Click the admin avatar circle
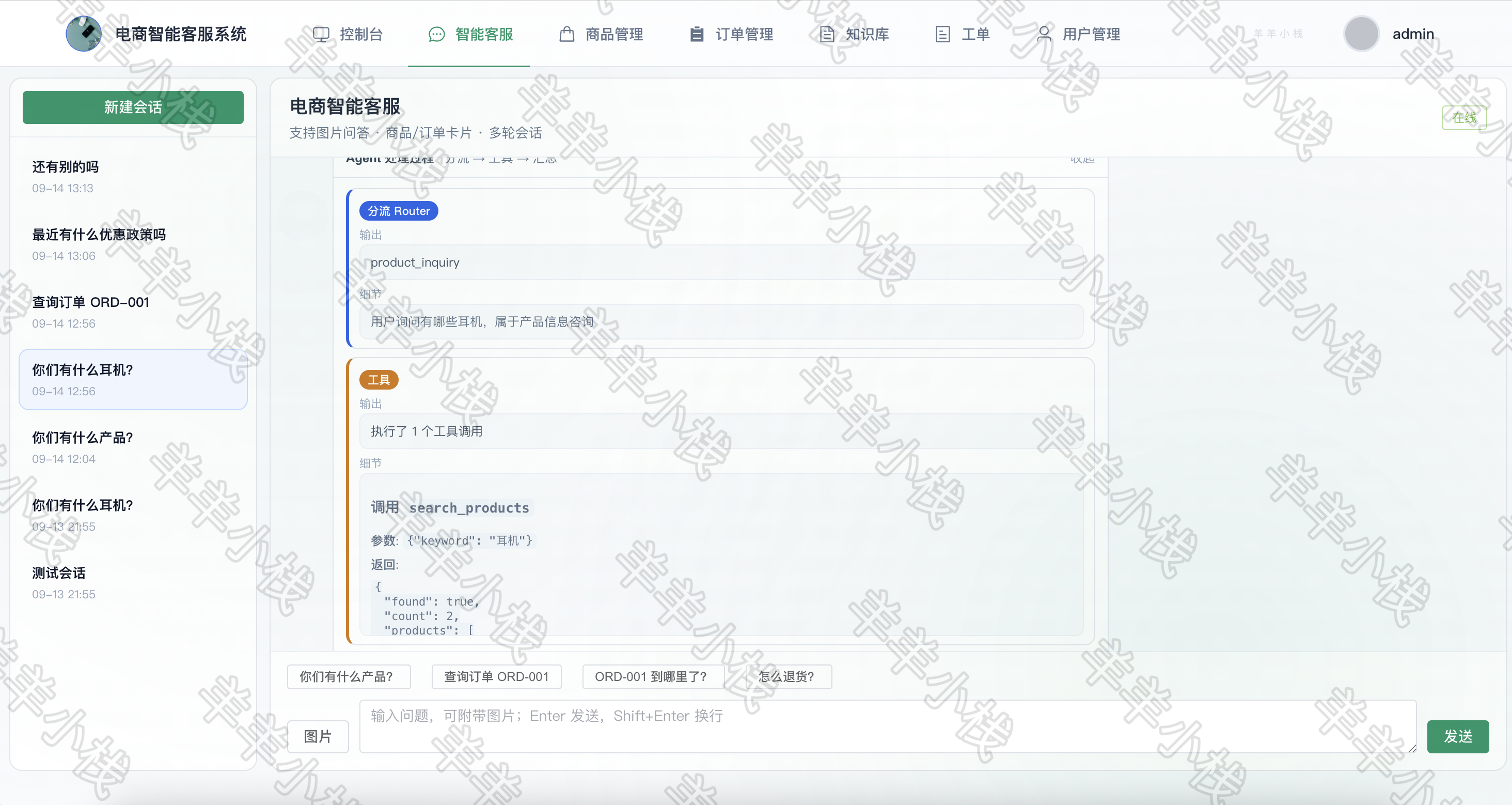The image size is (1512, 805). click(1361, 34)
